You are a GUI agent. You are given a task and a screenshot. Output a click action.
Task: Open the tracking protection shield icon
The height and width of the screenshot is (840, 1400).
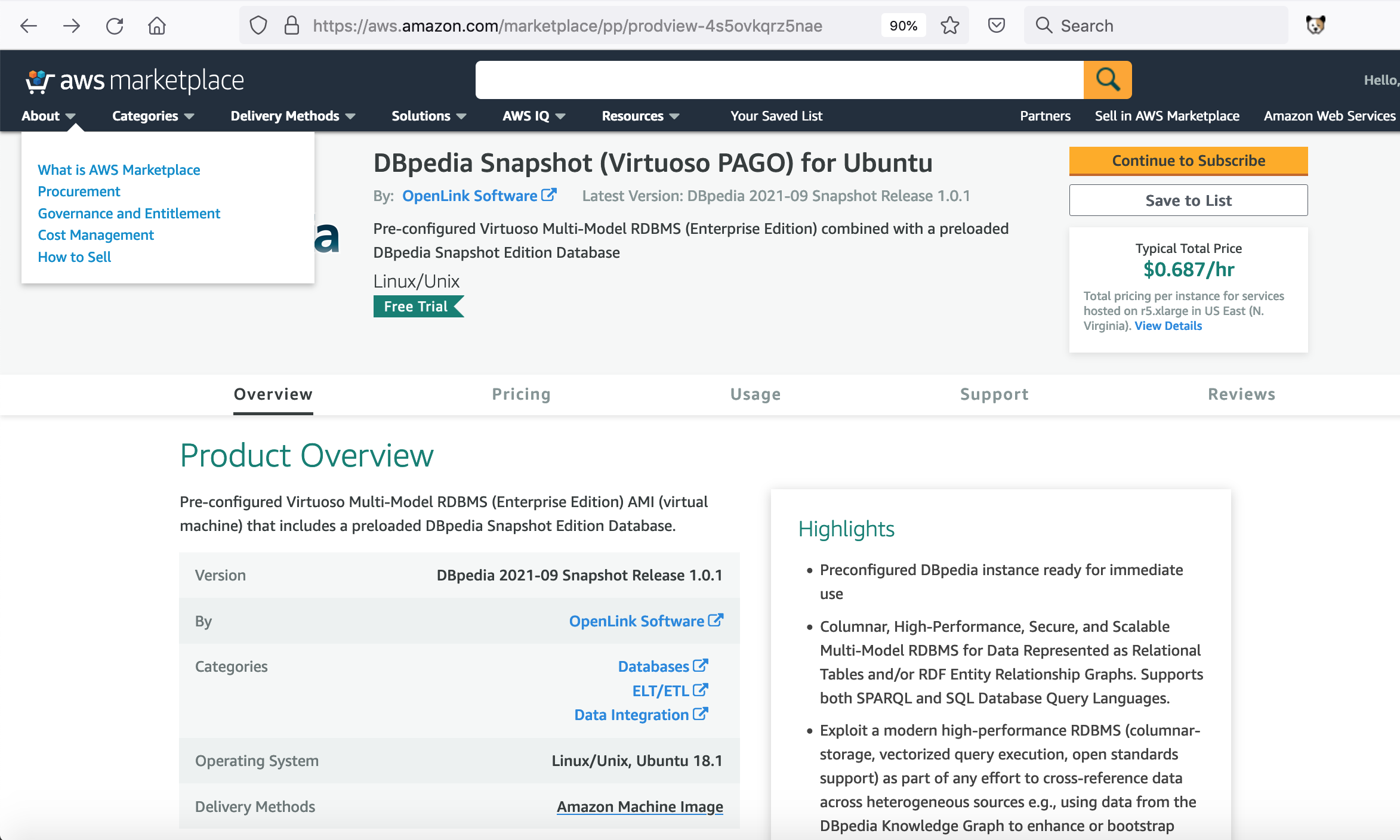[x=258, y=26]
